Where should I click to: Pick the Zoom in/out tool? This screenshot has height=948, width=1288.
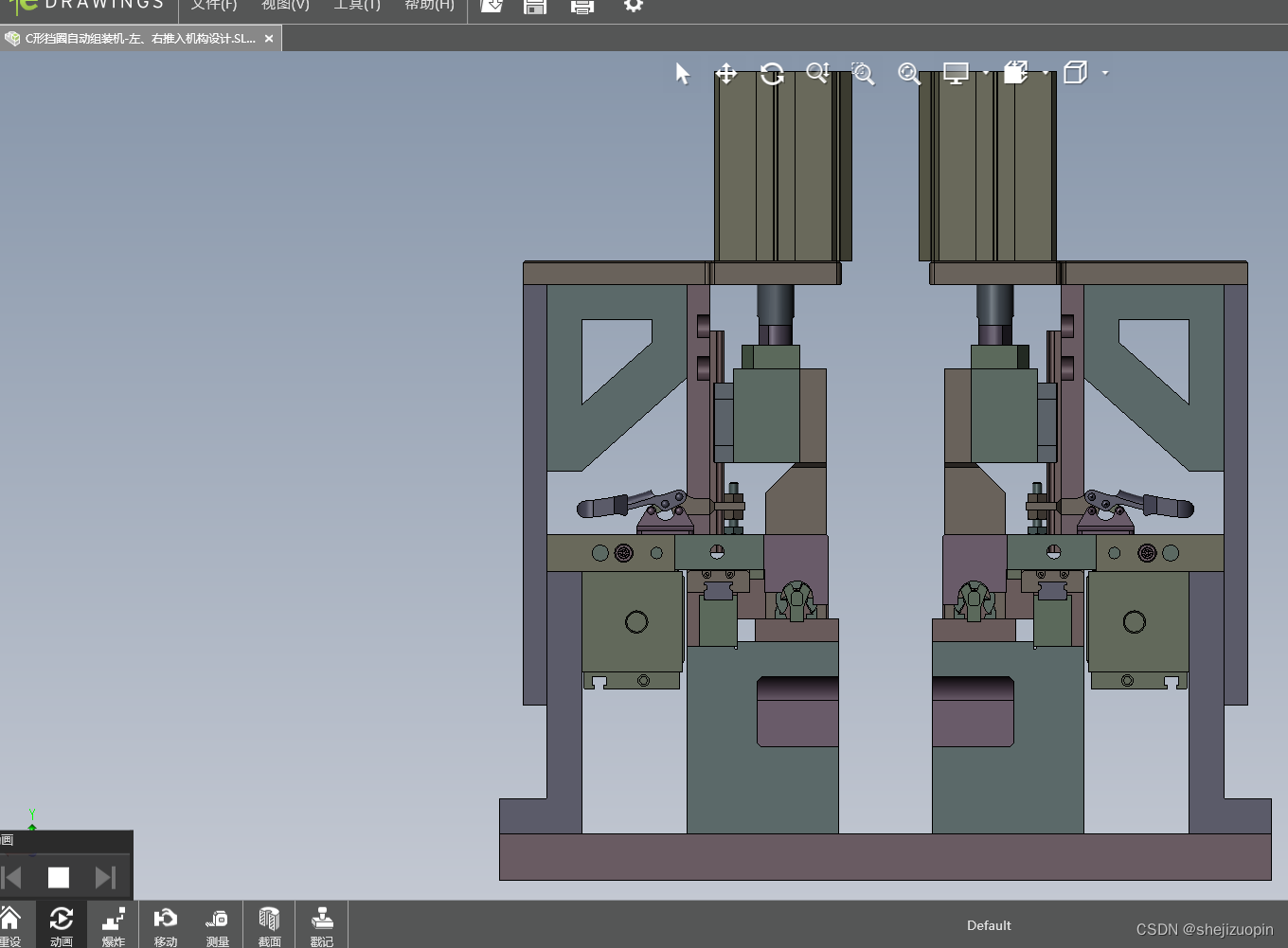pos(817,74)
